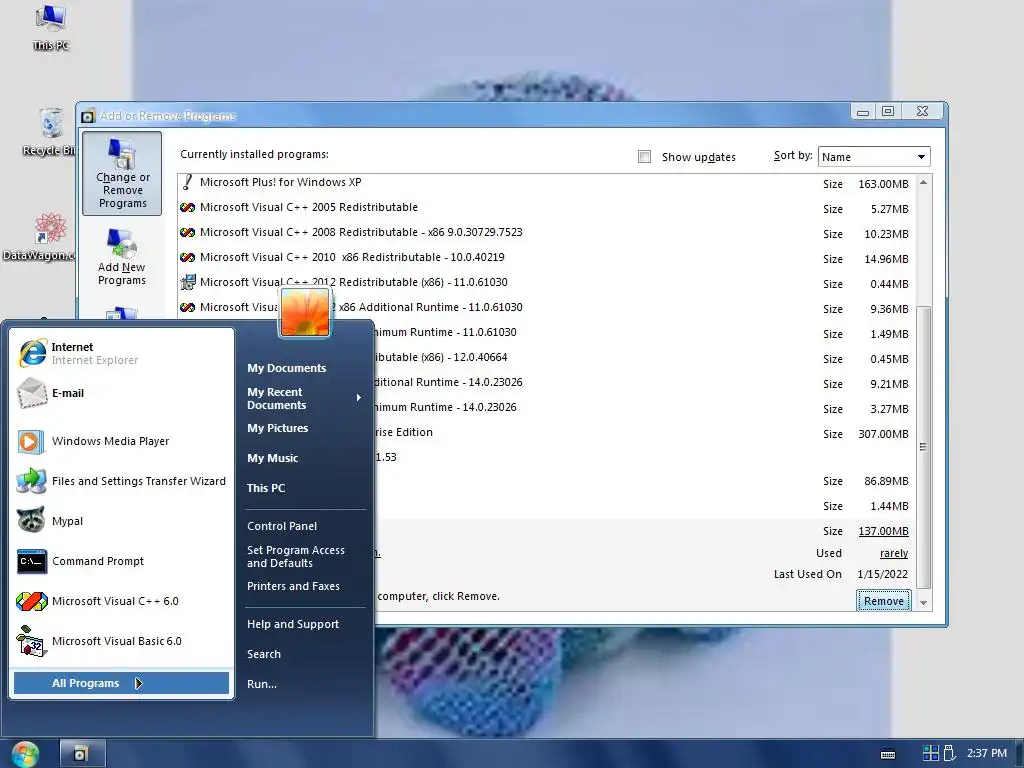Launch Microsoft Visual Basic 6.0
The width and height of the screenshot is (1024, 768).
[x=121, y=641]
